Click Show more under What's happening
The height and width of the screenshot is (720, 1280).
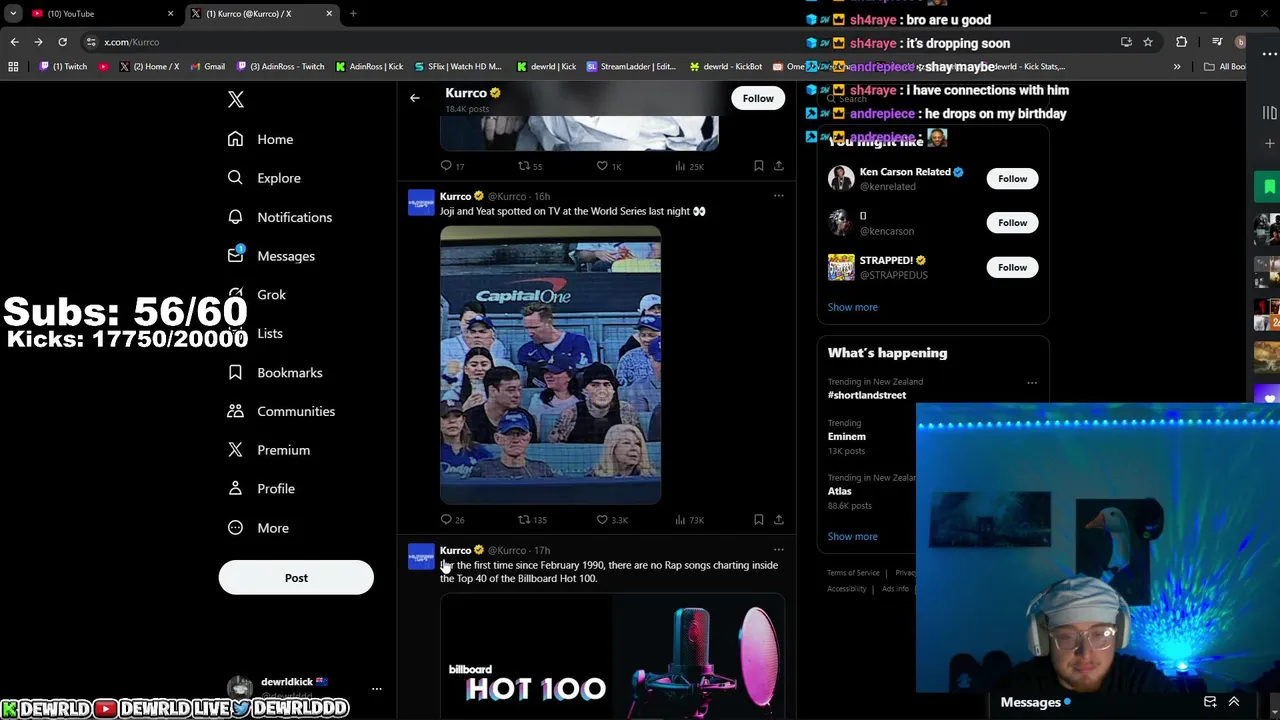pyautogui.click(x=852, y=536)
